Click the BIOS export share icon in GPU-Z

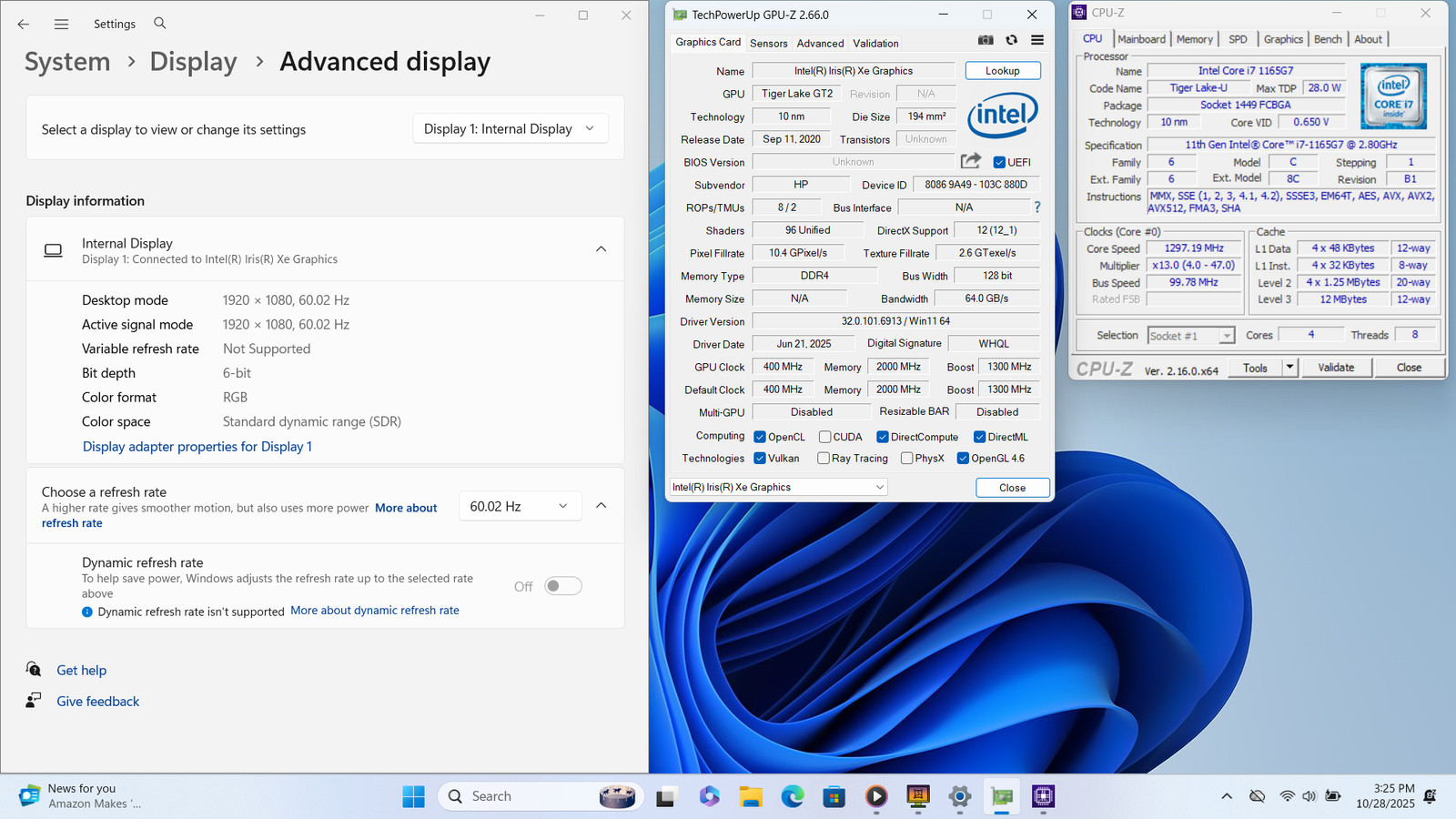(971, 161)
